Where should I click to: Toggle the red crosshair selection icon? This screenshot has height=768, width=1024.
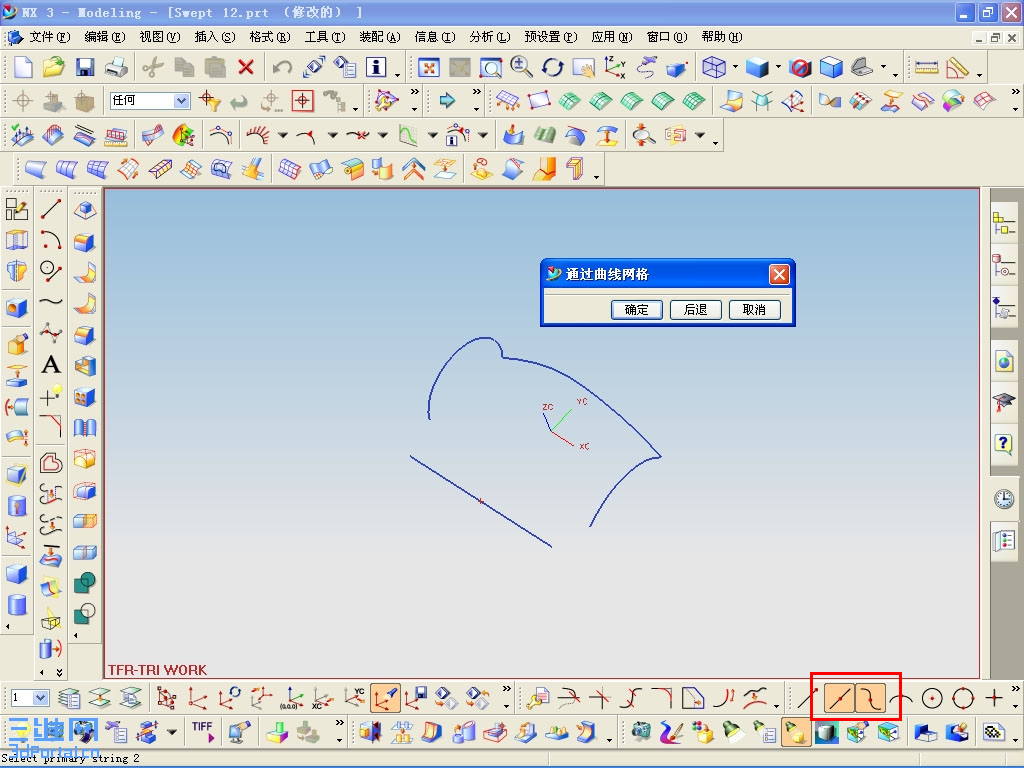pyautogui.click(x=302, y=101)
